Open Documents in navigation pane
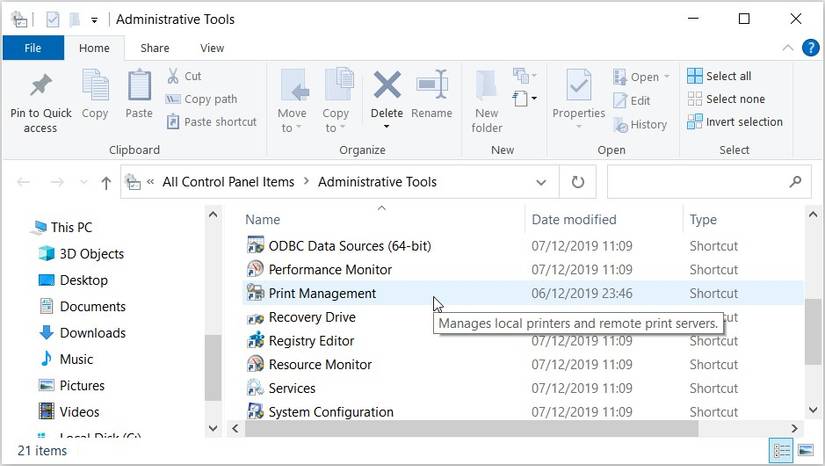 click(x=83, y=306)
